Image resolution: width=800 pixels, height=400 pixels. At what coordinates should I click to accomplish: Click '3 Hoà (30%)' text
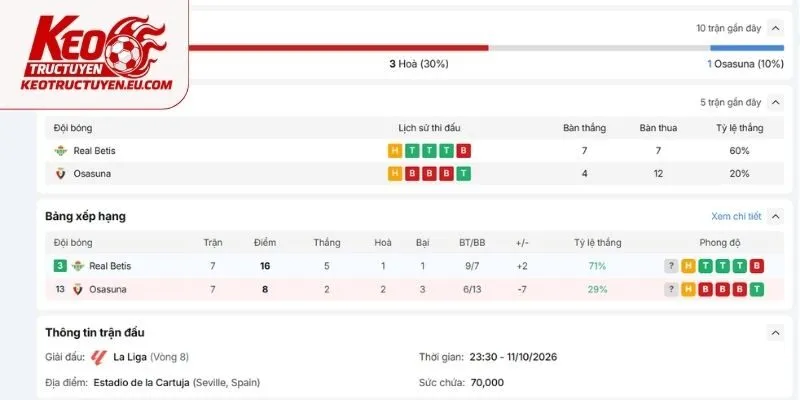coord(419,64)
